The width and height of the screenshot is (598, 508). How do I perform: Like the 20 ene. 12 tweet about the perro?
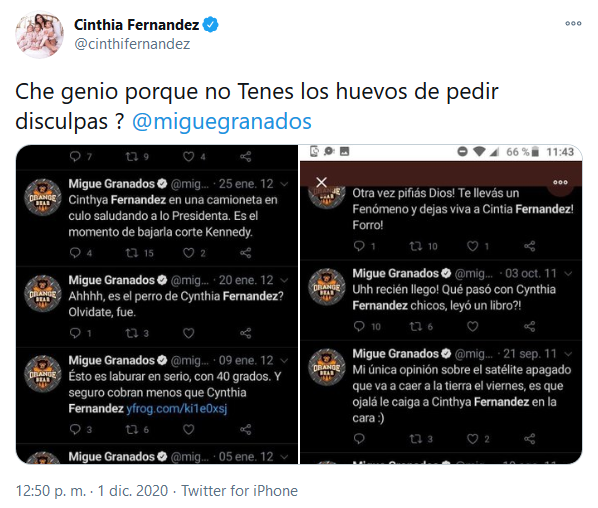coord(188,333)
